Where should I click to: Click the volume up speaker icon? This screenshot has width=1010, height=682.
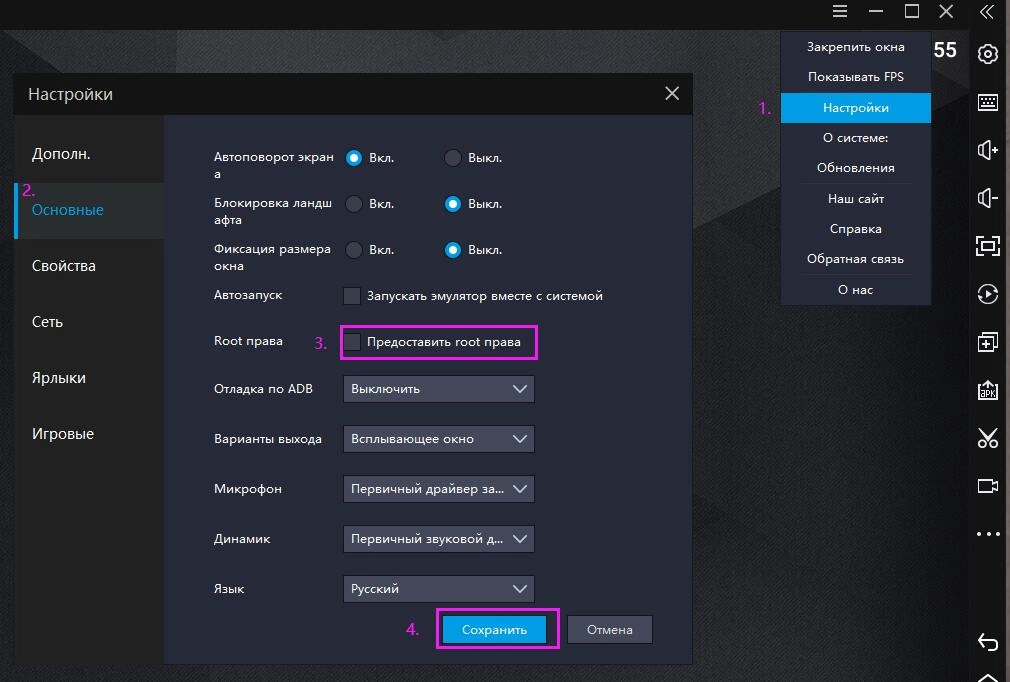988,150
